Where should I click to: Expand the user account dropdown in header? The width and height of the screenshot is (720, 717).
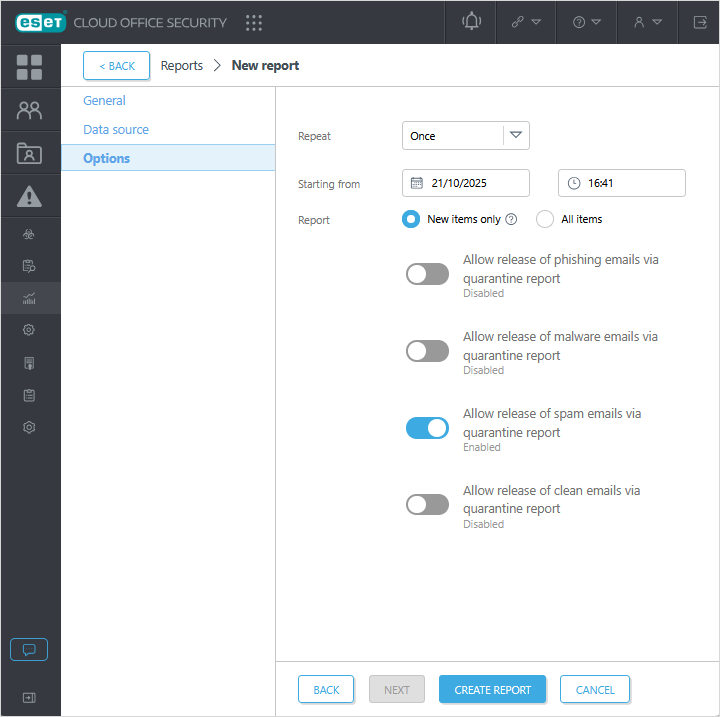tap(647, 22)
